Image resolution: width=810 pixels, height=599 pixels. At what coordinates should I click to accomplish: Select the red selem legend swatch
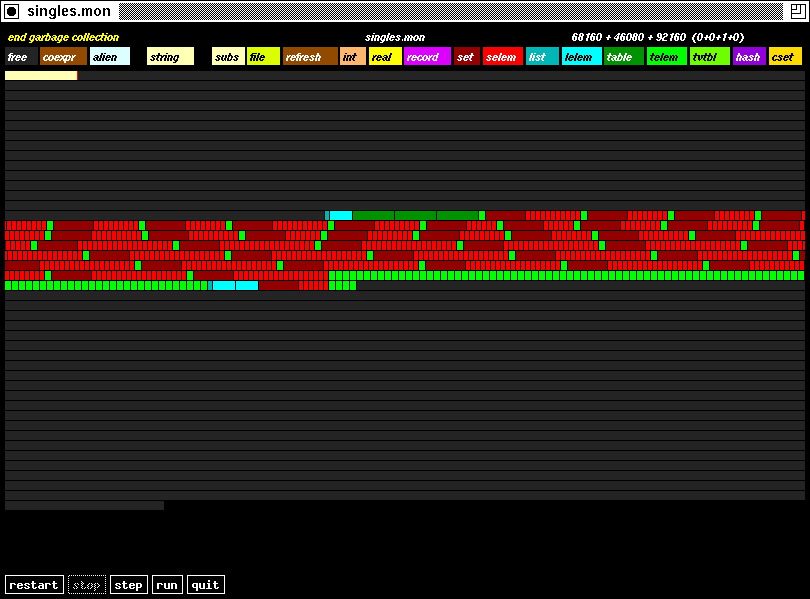click(503, 57)
